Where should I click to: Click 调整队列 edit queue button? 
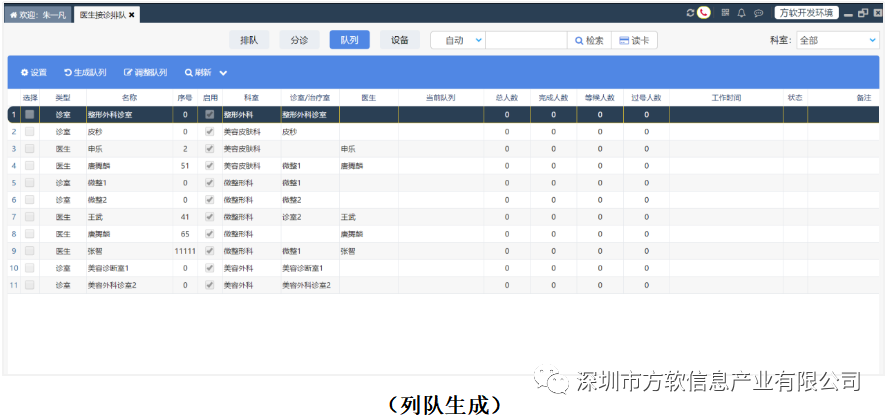[x=145, y=73]
